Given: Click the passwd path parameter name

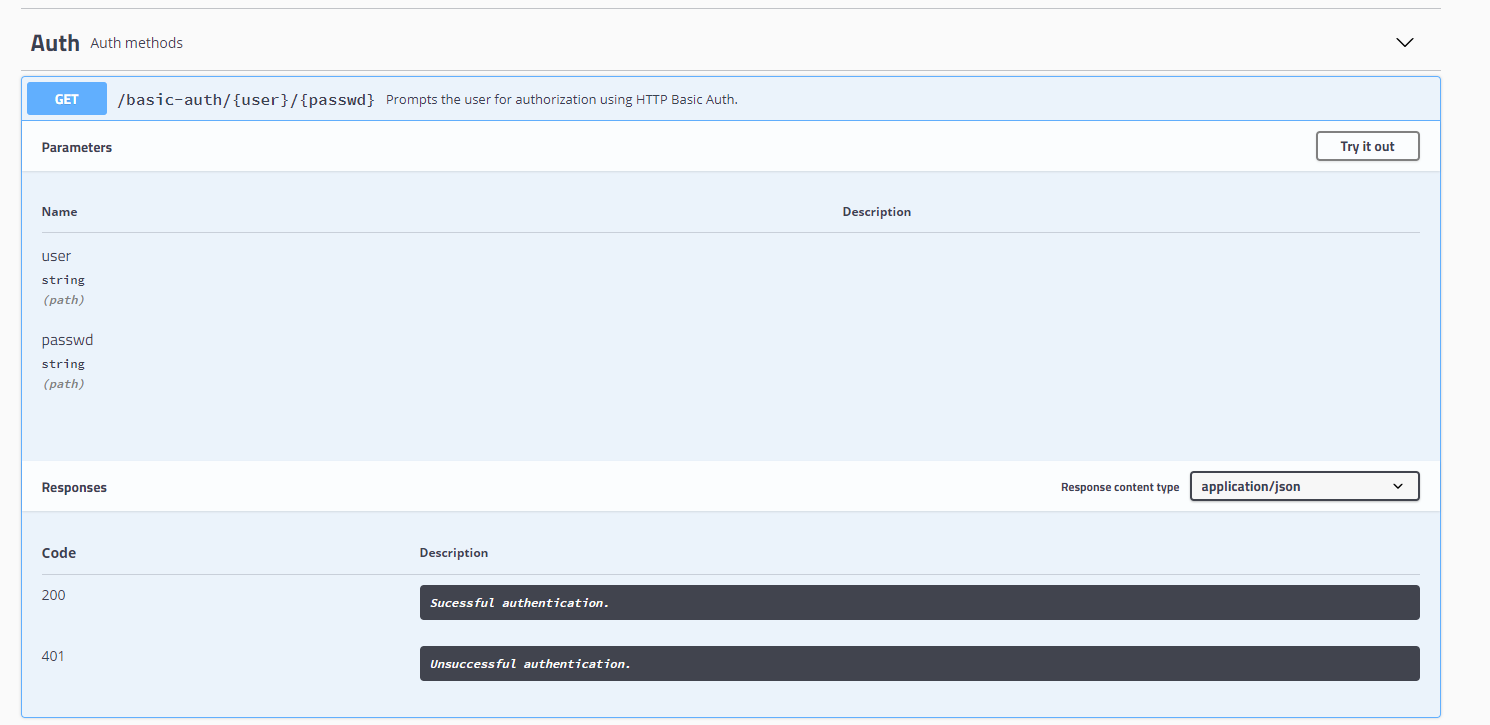Looking at the screenshot, I should click(x=67, y=339).
